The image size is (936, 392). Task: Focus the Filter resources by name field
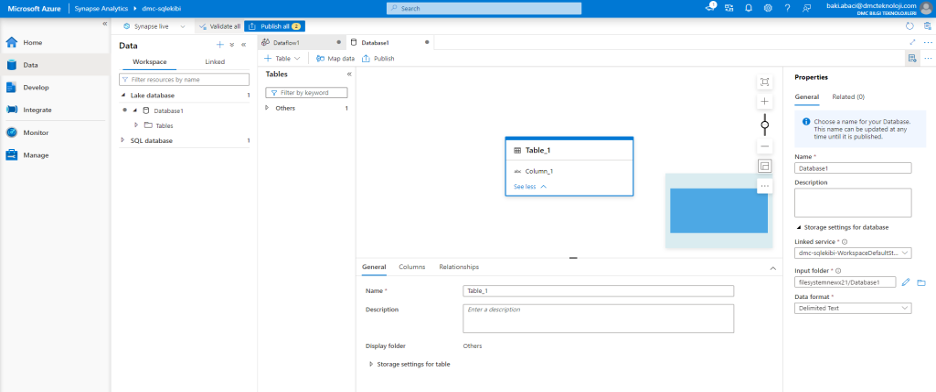[184, 79]
